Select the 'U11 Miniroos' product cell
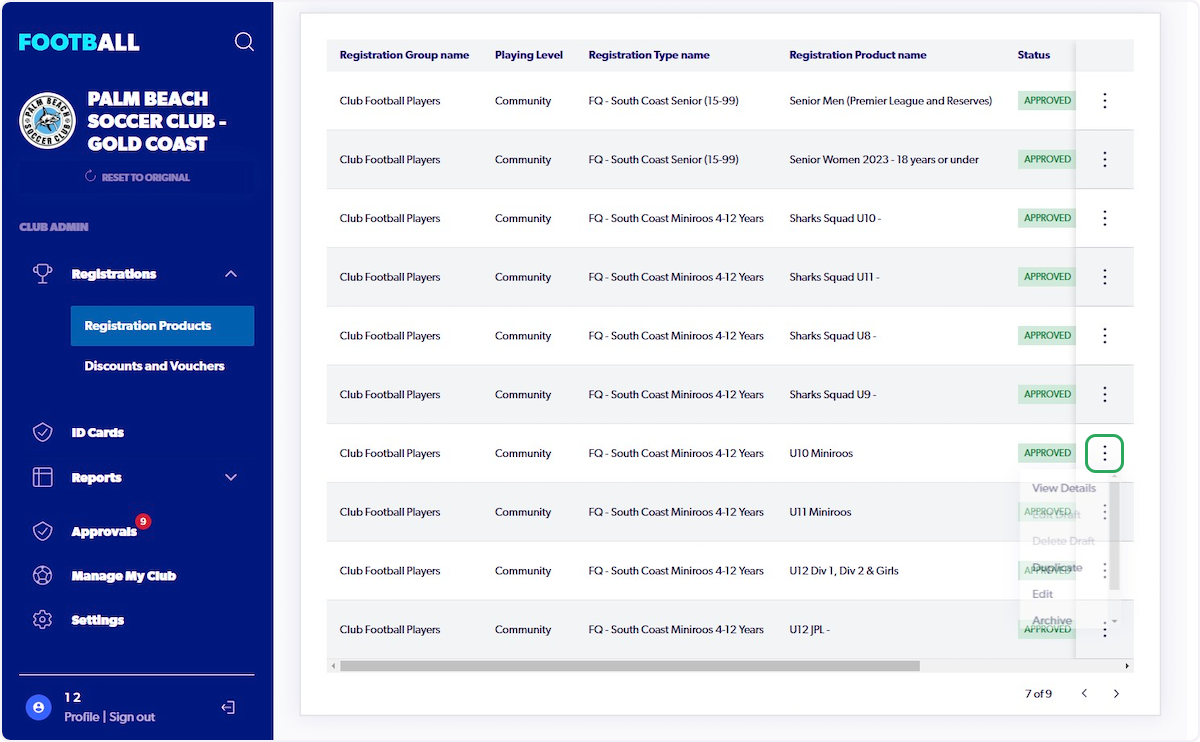This screenshot has width=1200, height=742. (x=820, y=512)
